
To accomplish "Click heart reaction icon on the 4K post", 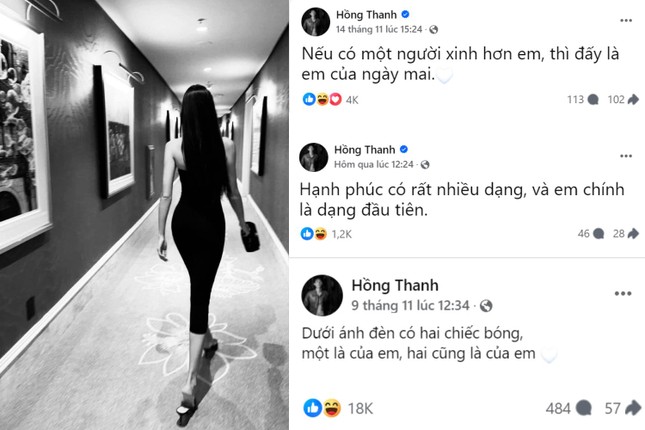I will click(x=336, y=99).
